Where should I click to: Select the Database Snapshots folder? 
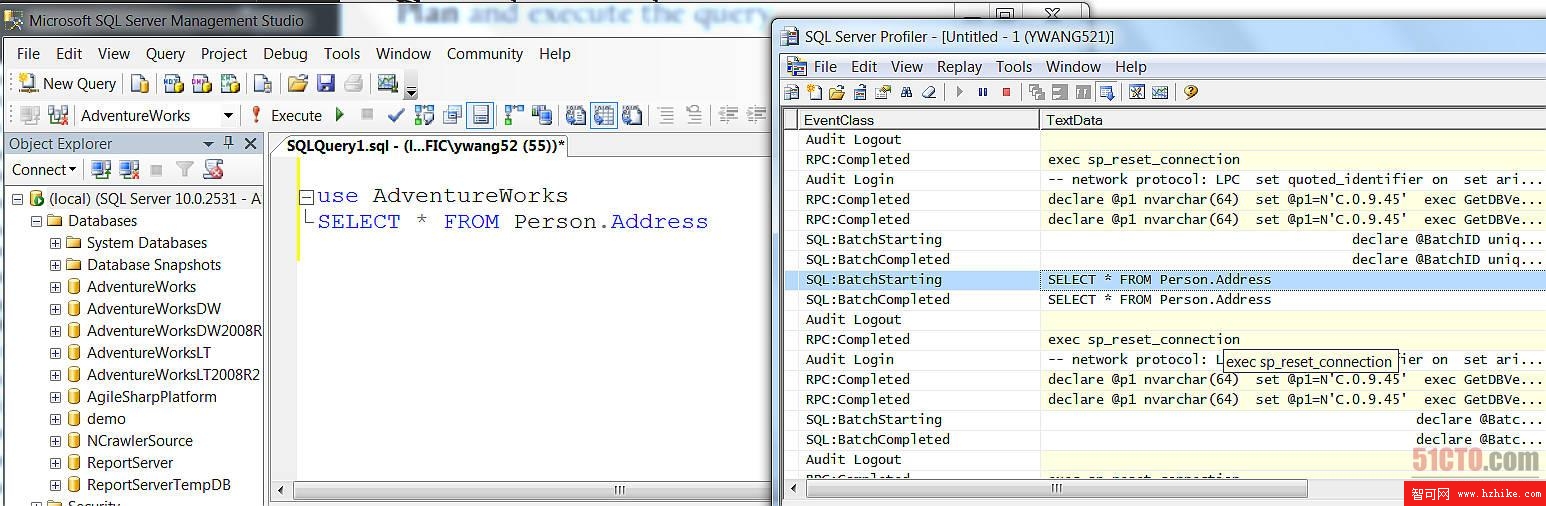tap(154, 265)
